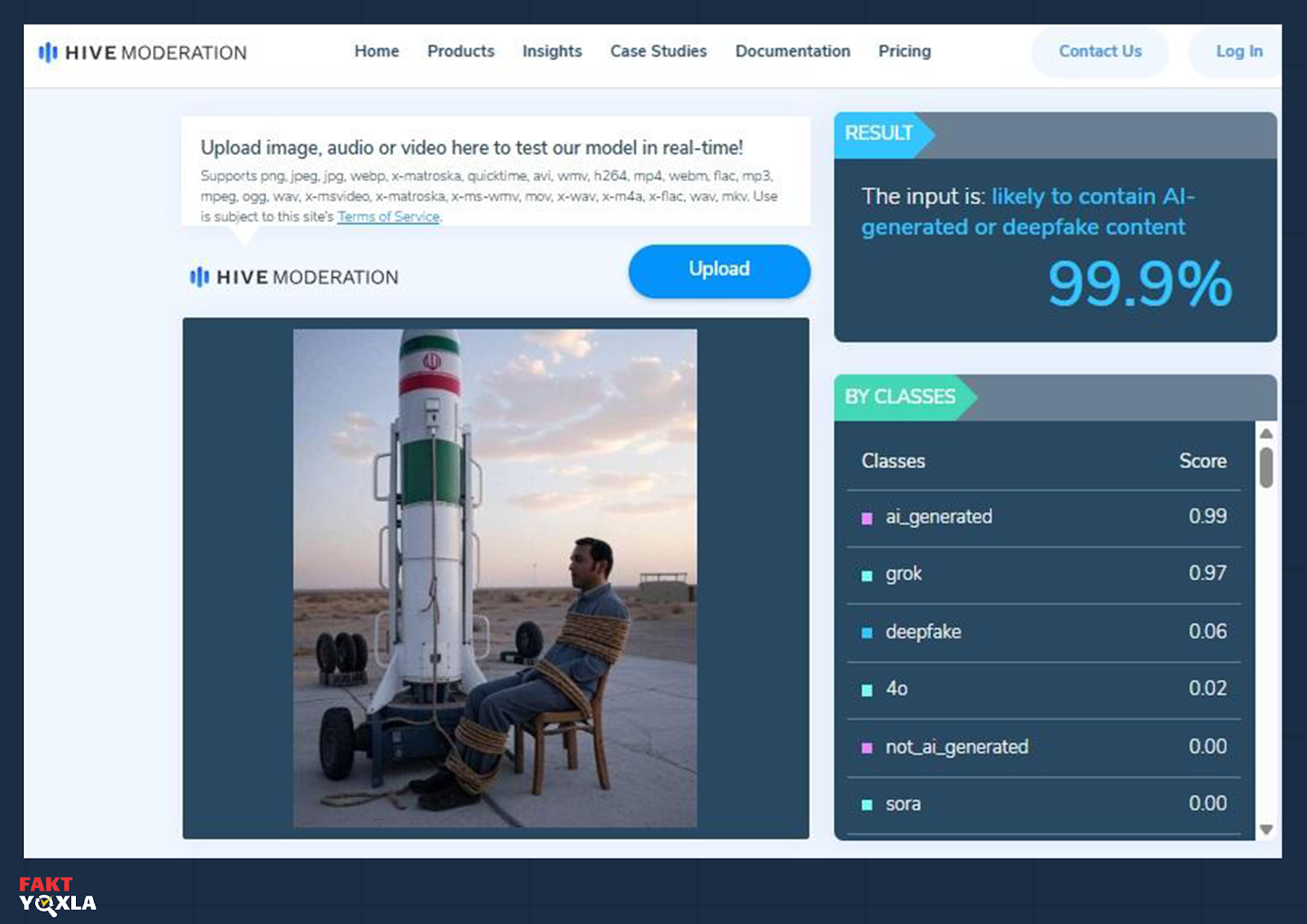The width and height of the screenshot is (1307, 924).
Task: Open the Terms of Service link
Action: click(388, 216)
